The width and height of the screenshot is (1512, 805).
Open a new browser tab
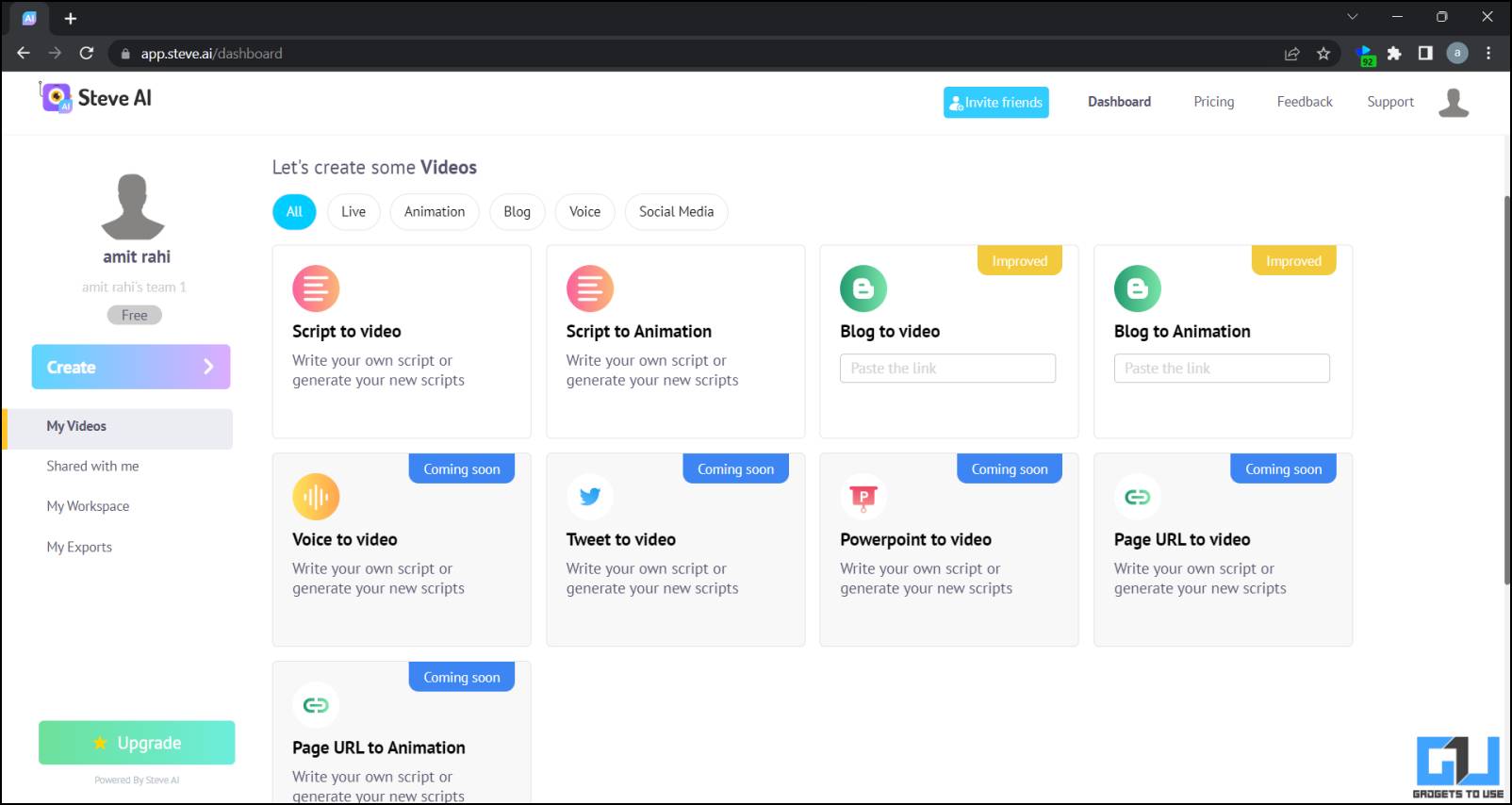coord(71,18)
